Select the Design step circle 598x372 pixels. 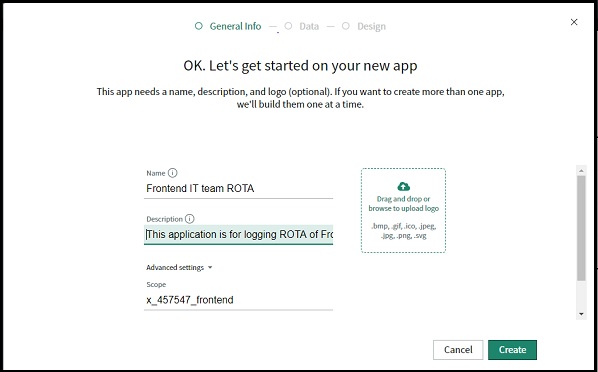tap(346, 26)
